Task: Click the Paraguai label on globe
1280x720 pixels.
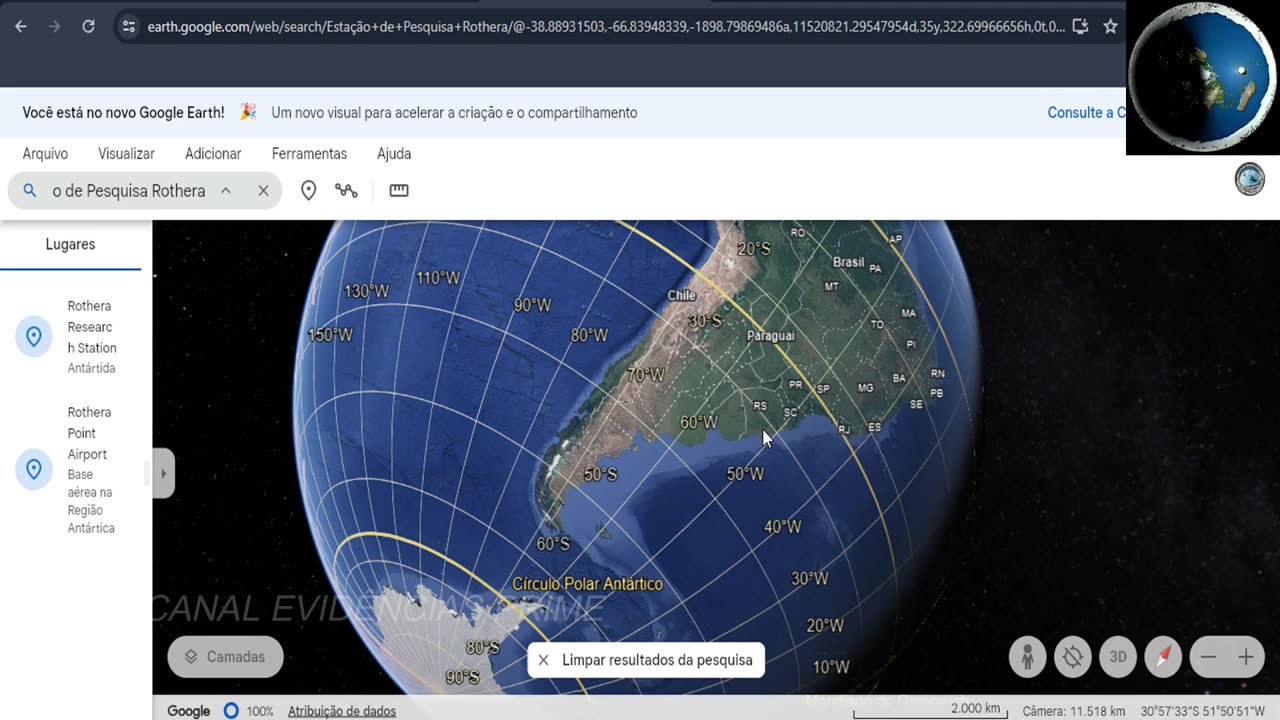Action: [x=771, y=336]
